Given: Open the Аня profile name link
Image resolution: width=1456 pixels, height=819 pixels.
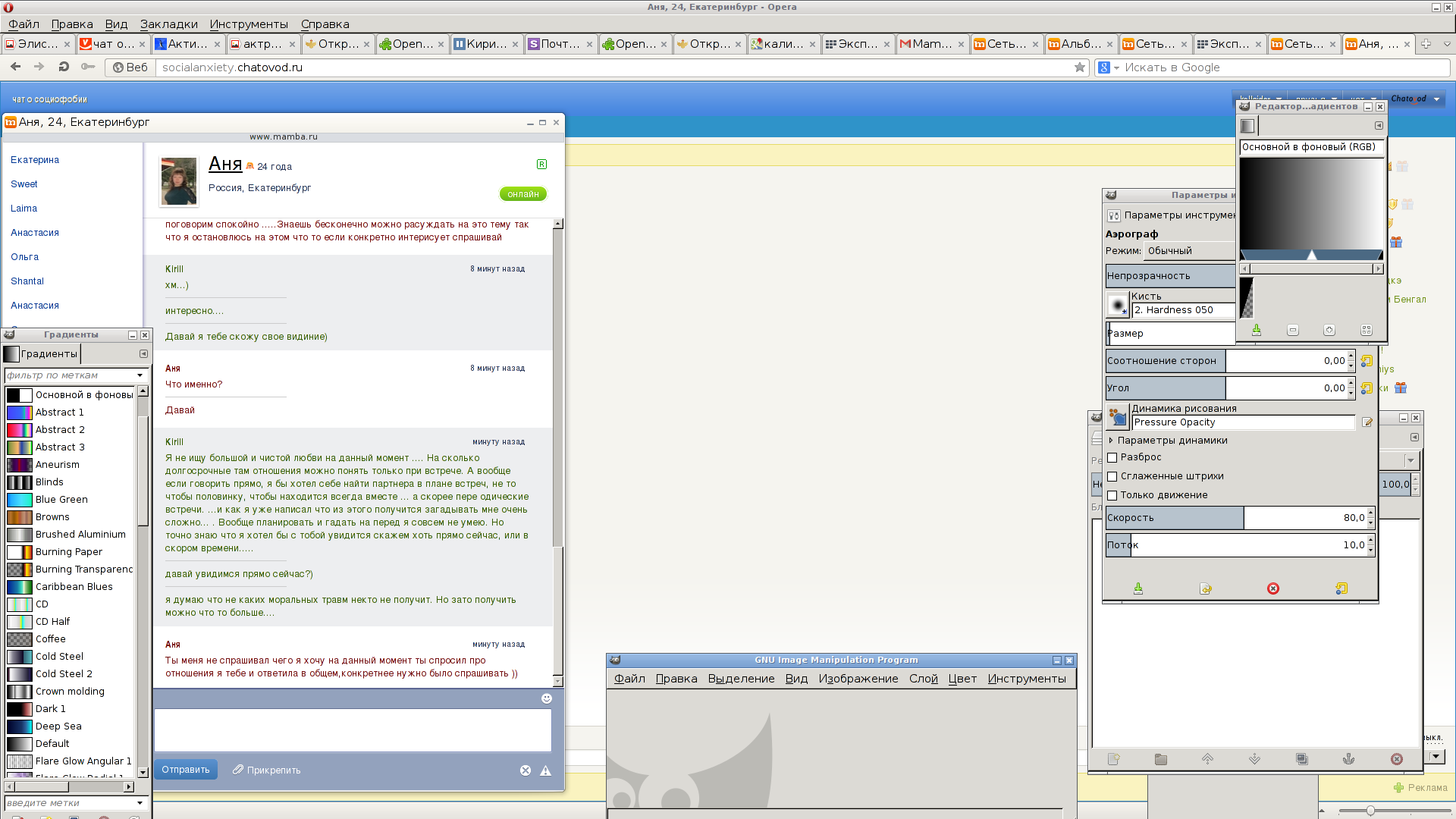Looking at the screenshot, I should [225, 164].
